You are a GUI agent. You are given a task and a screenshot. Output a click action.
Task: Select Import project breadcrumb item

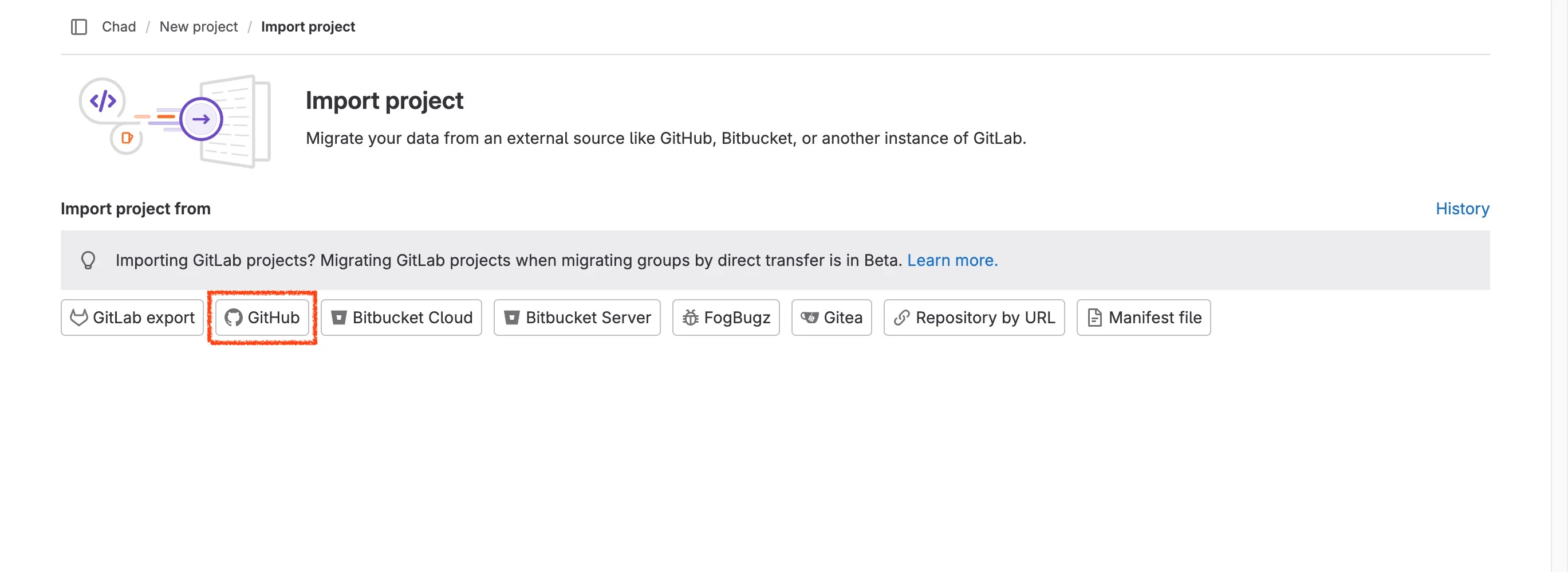coord(308,27)
